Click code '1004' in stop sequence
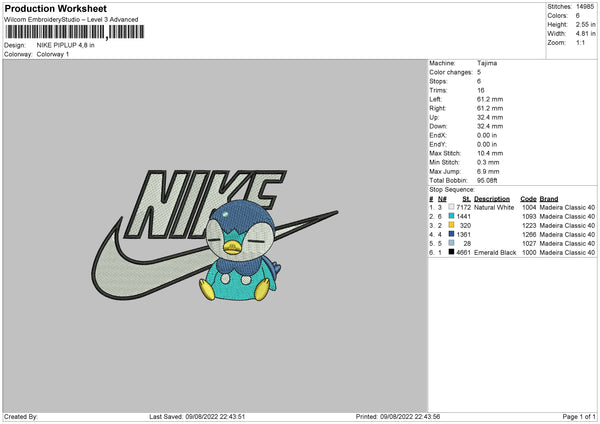 pos(529,207)
